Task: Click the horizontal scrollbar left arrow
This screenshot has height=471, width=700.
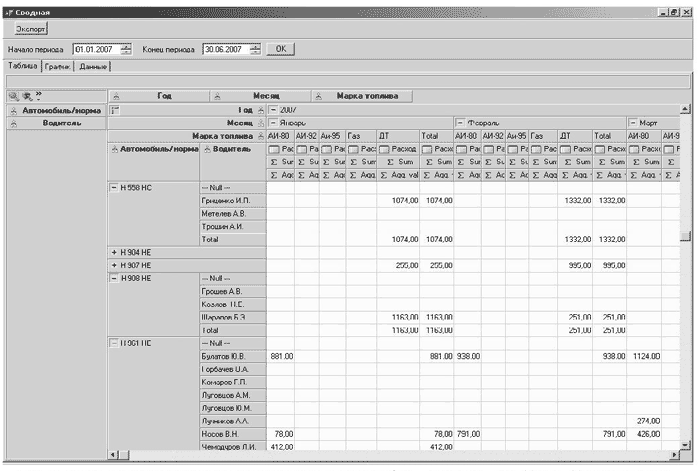Action: coord(113,455)
